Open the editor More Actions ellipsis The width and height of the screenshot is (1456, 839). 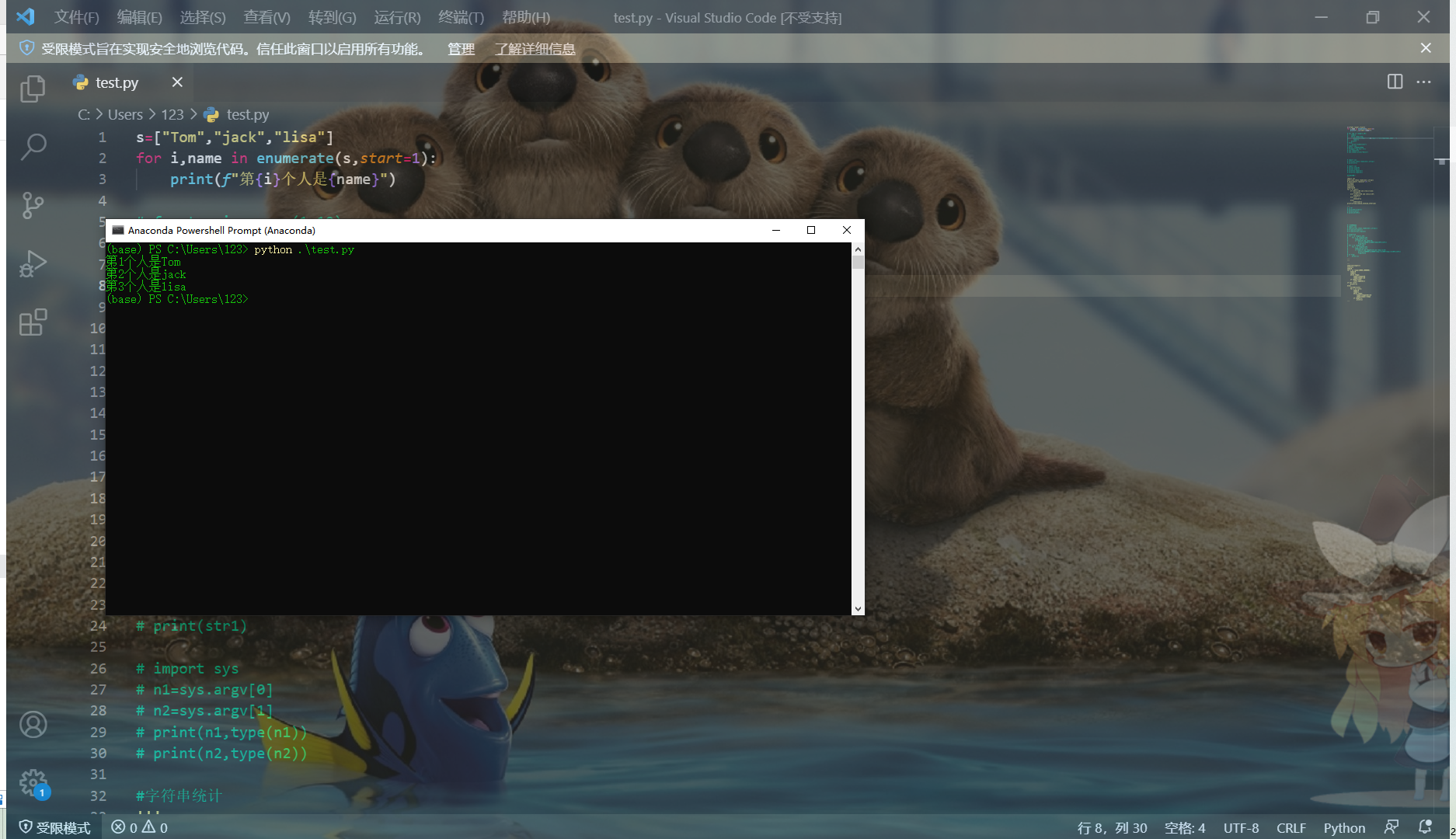[1423, 82]
